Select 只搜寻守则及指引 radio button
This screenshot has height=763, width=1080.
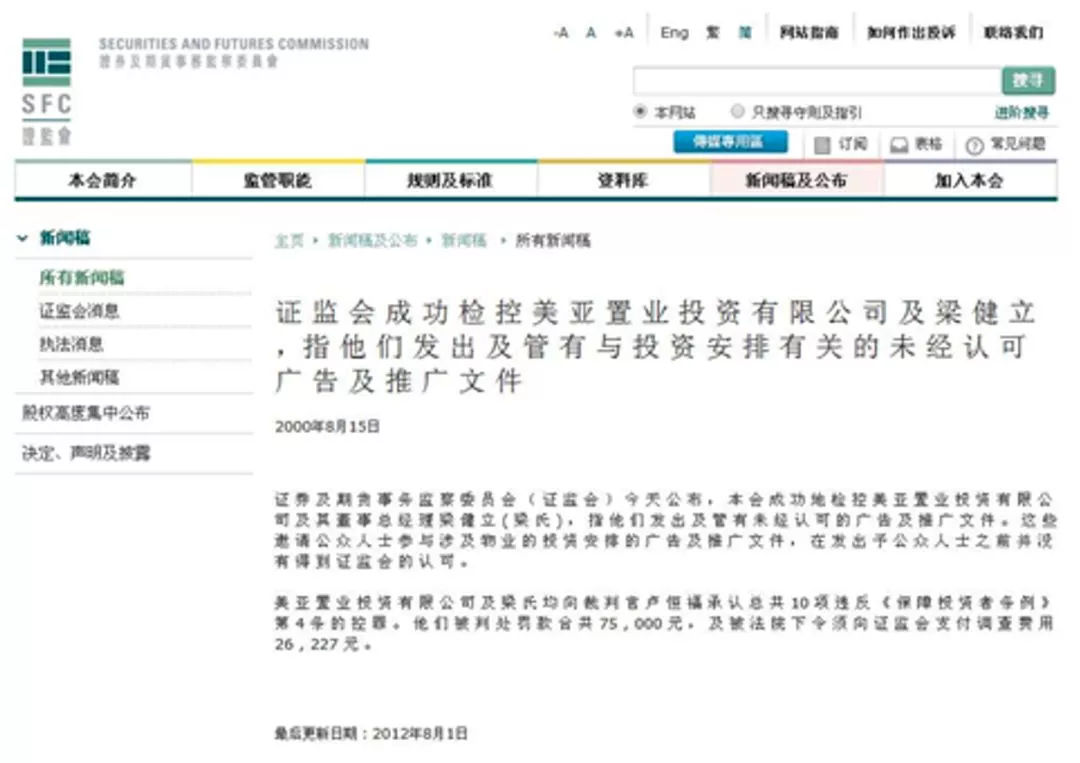pos(738,111)
